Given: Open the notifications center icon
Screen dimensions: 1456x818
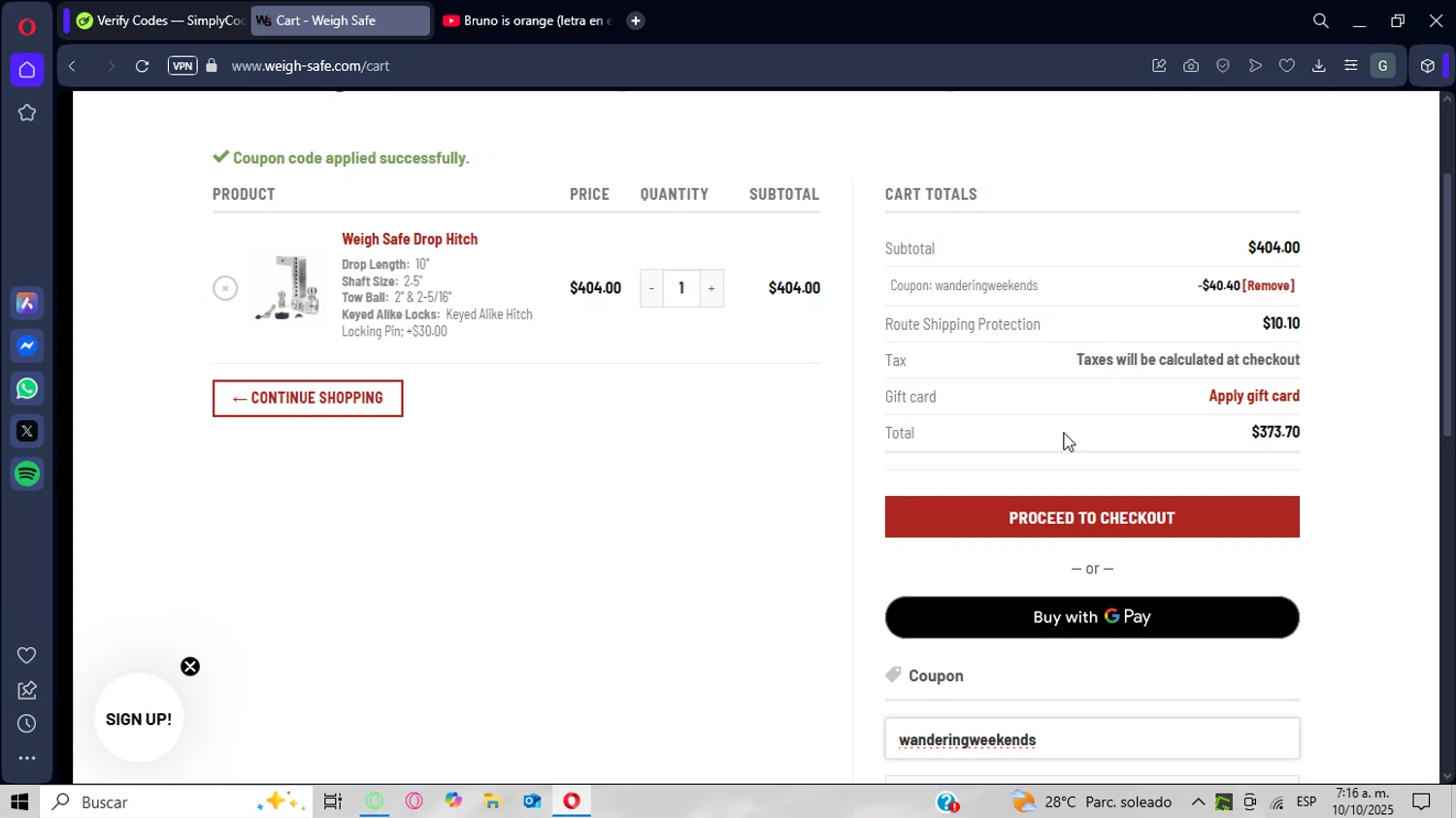Looking at the screenshot, I should tap(1421, 802).
